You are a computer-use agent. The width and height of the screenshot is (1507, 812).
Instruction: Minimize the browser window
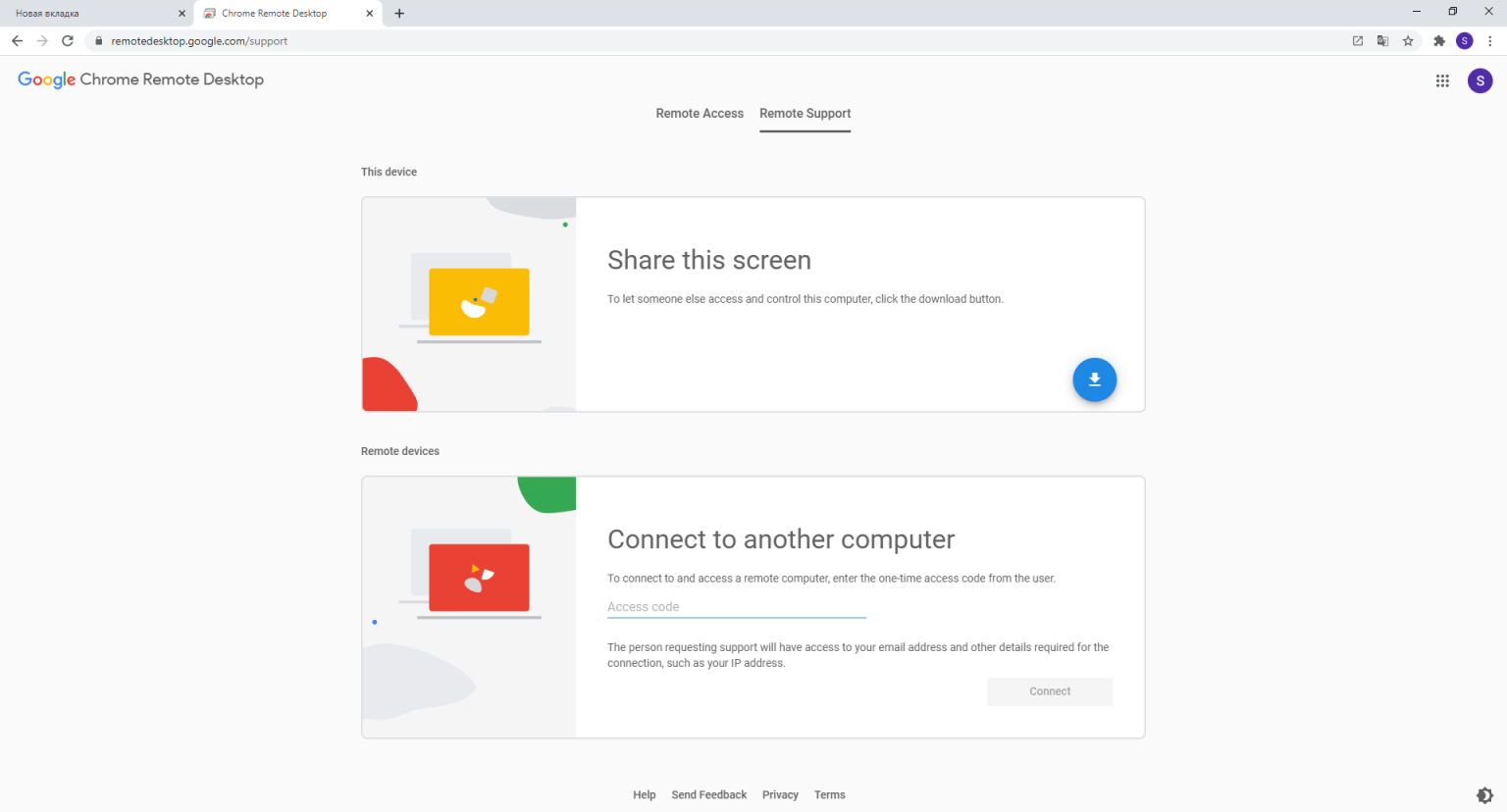pyautogui.click(x=1417, y=12)
